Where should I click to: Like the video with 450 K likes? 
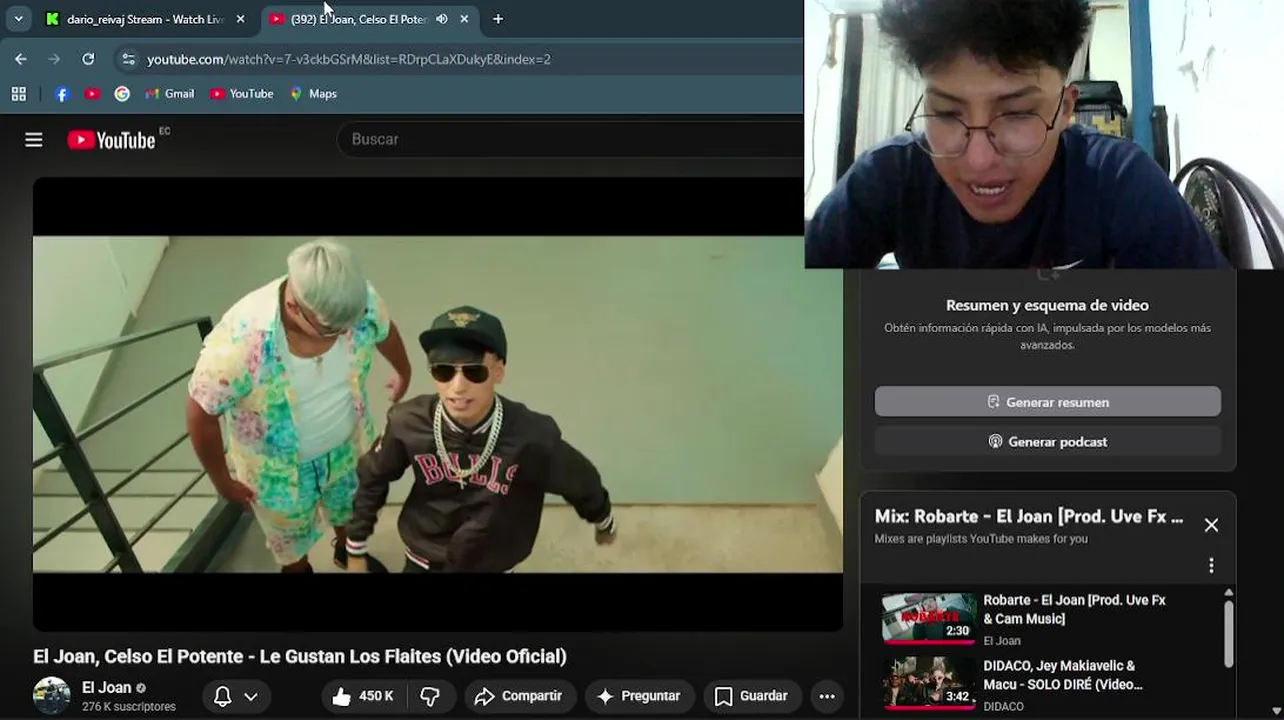click(x=364, y=696)
